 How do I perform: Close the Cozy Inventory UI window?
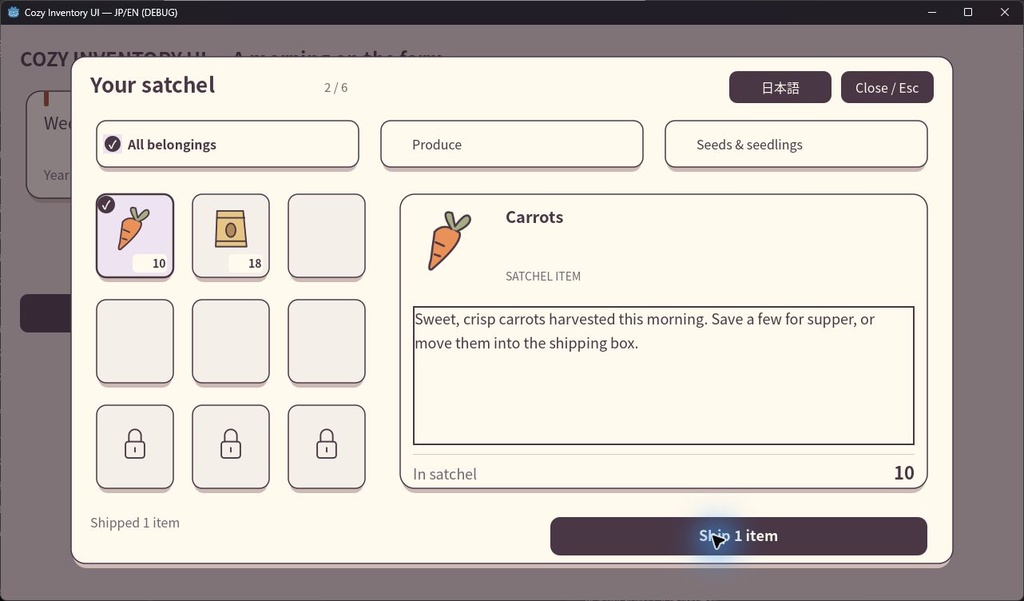click(1004, 12)
